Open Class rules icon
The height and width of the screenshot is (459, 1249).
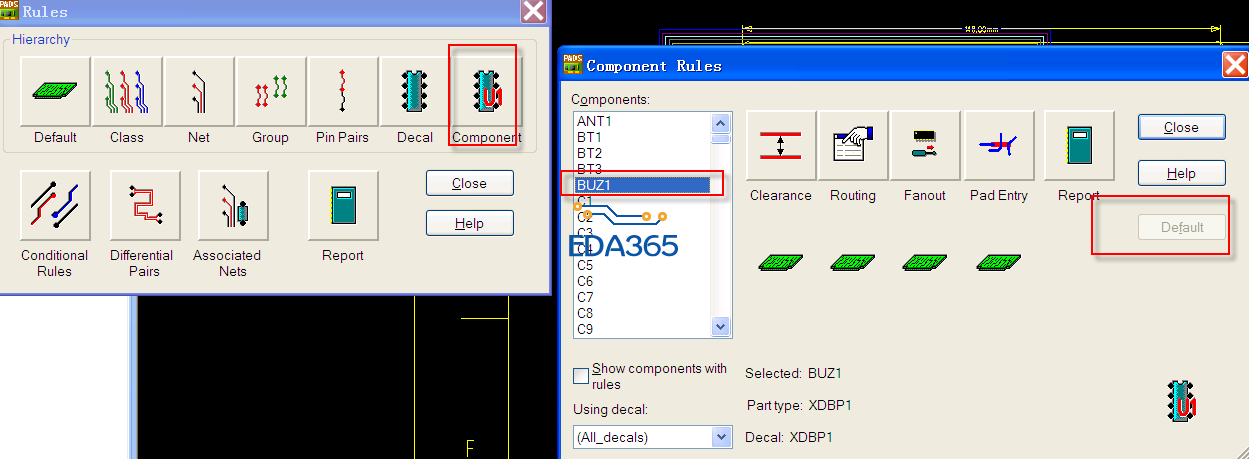(x=127, y=91)
